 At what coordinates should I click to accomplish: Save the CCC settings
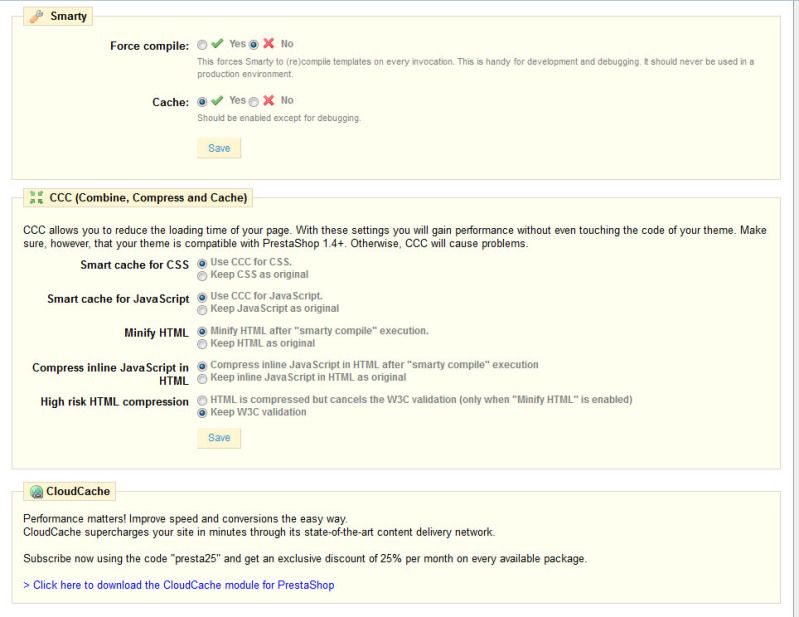pos(219,438)
